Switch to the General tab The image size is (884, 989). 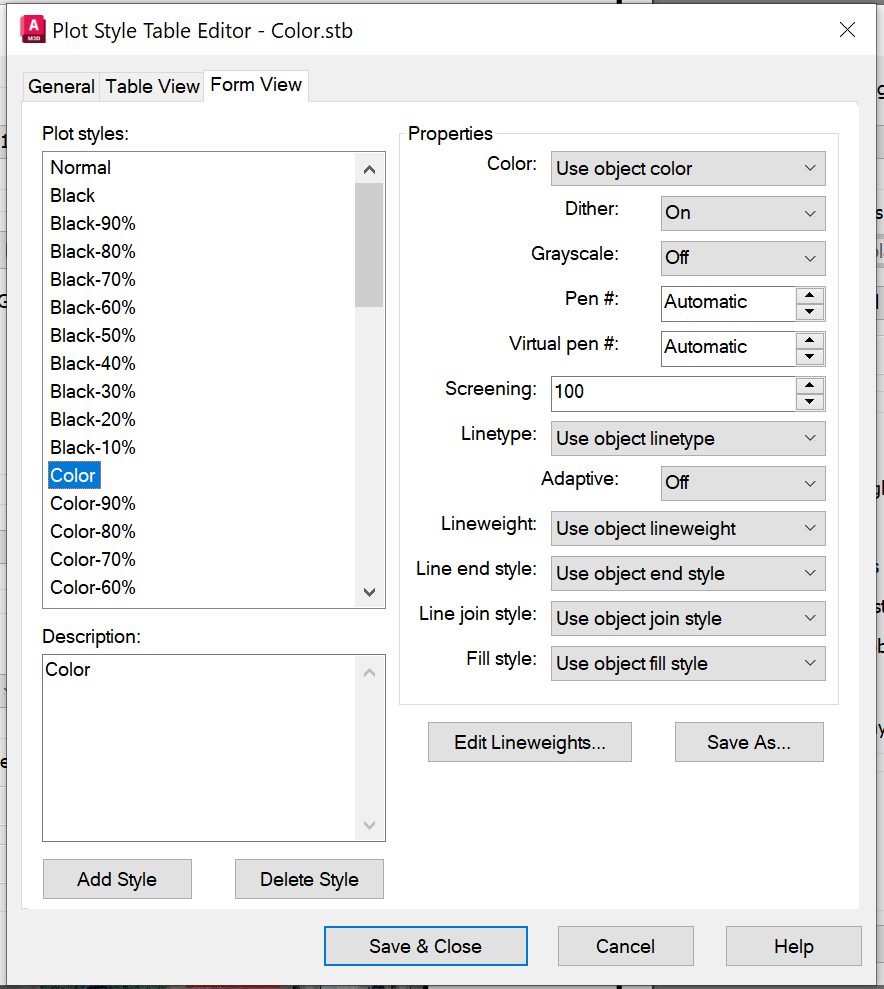click(x=61, y=86)
